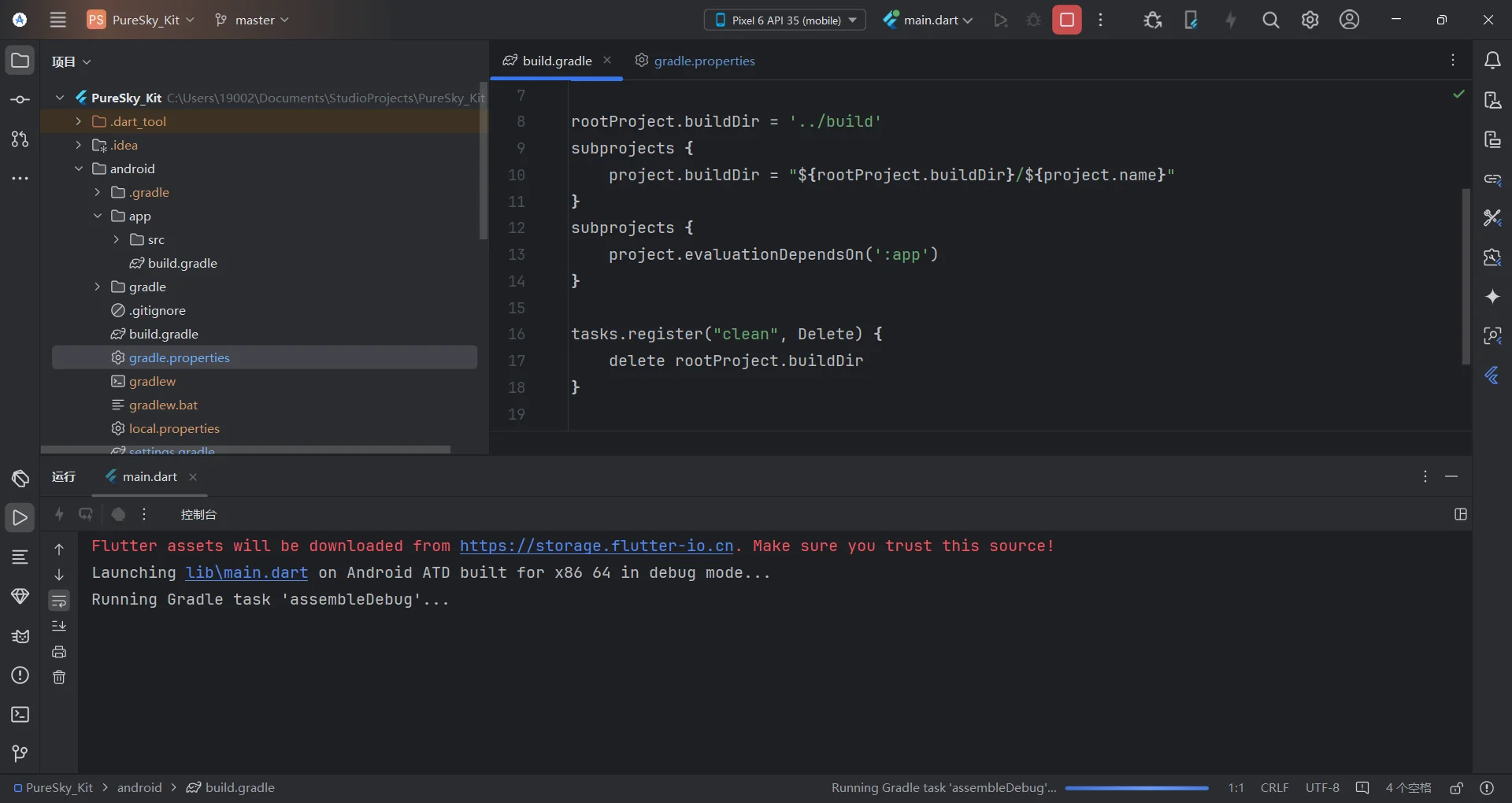
Task: Open the master branch dropdown
Action: coord(252,20)
